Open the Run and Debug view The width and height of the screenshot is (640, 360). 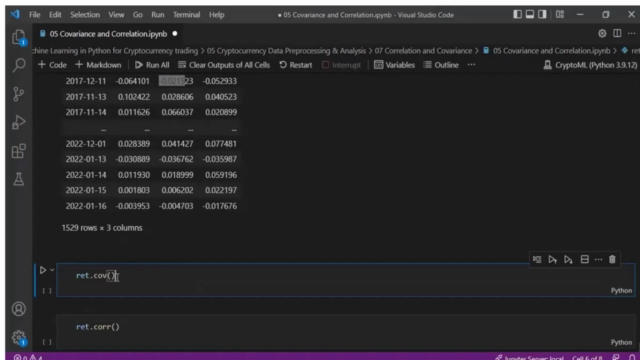point(19,122)
